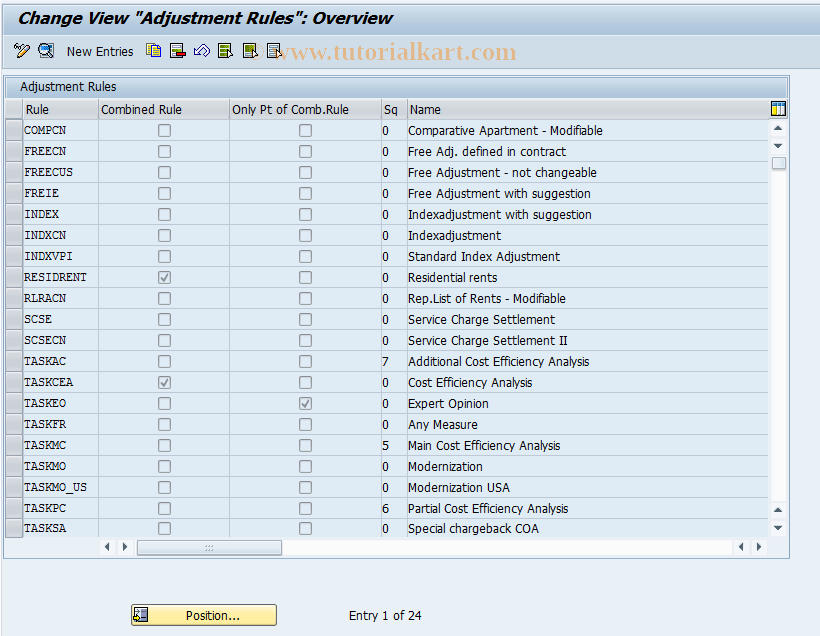The image size is (820, 636).
Task: Click the scroll down arrow below top arrow
Action: [x=778, y=146]
